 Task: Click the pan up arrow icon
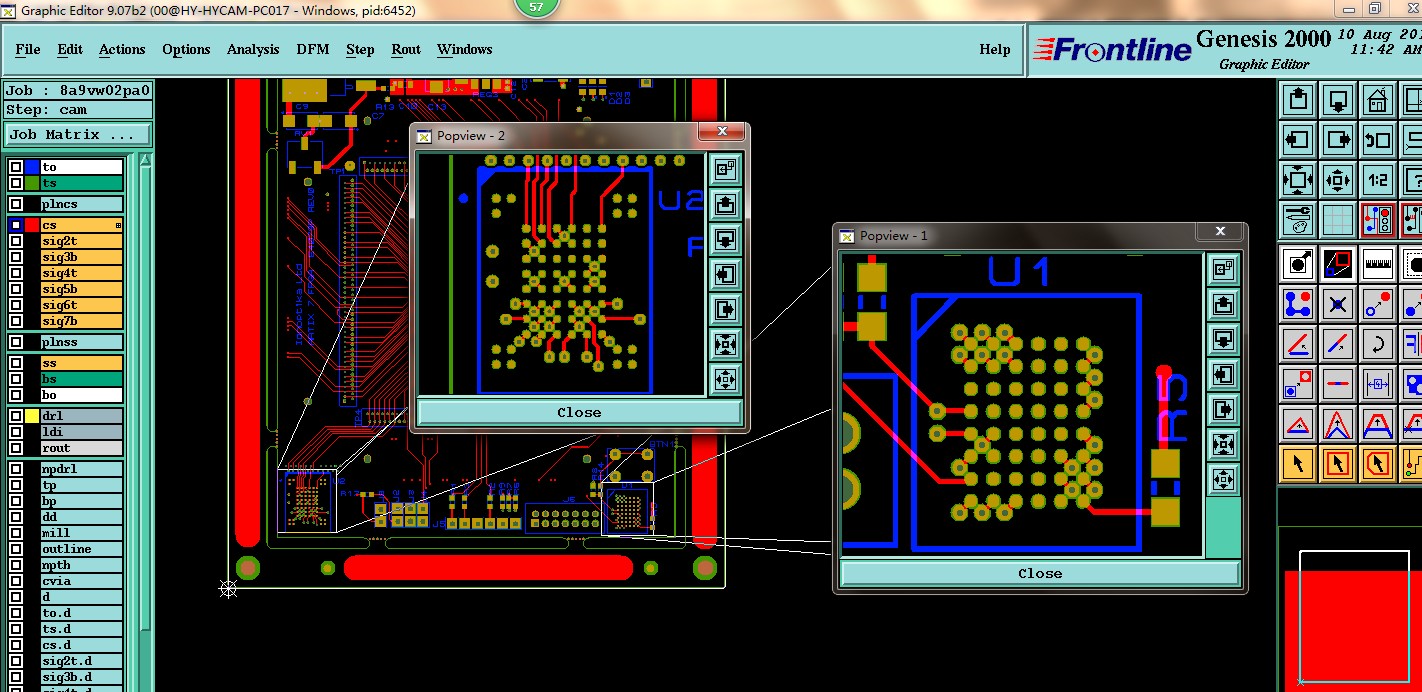[x=1297, y=100]
